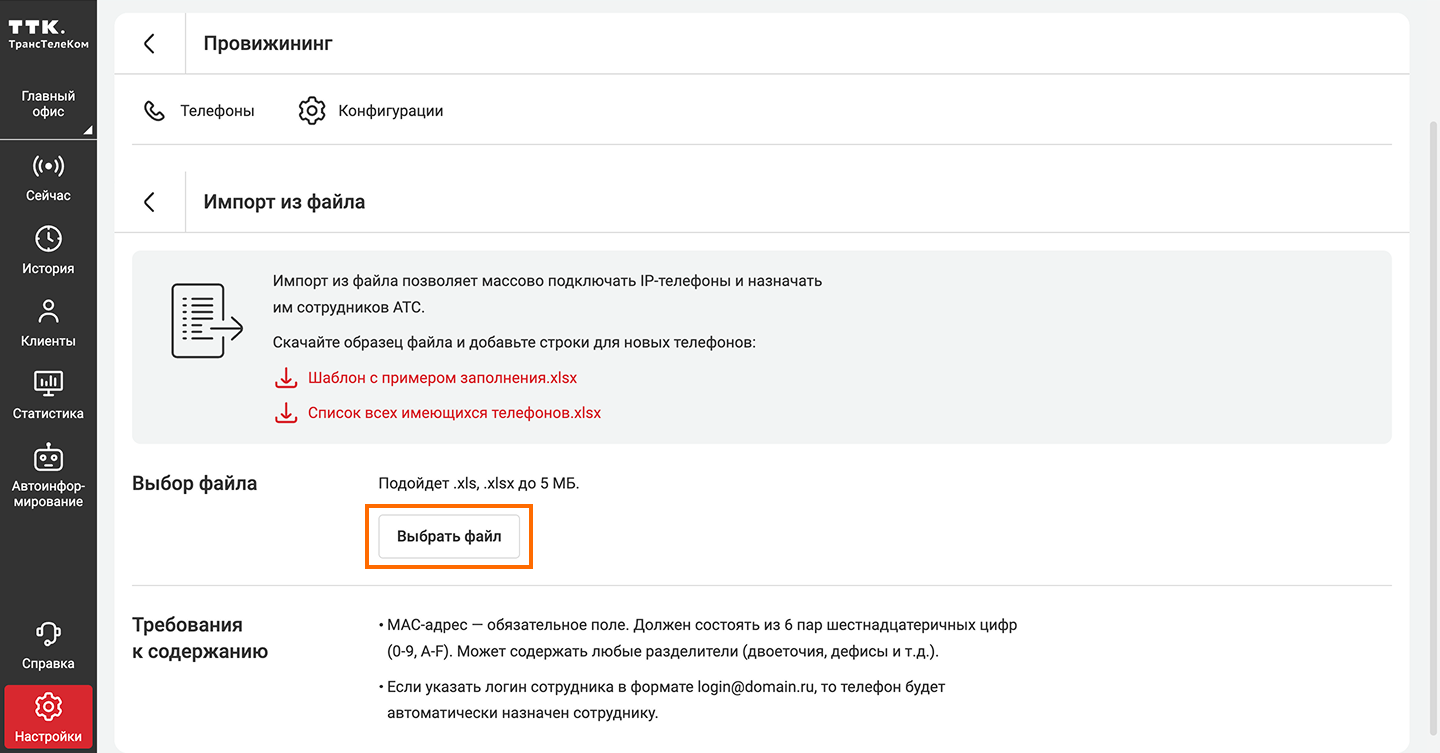
Task: Open the Статистика chart icon
Action: (x=48, y=384)
